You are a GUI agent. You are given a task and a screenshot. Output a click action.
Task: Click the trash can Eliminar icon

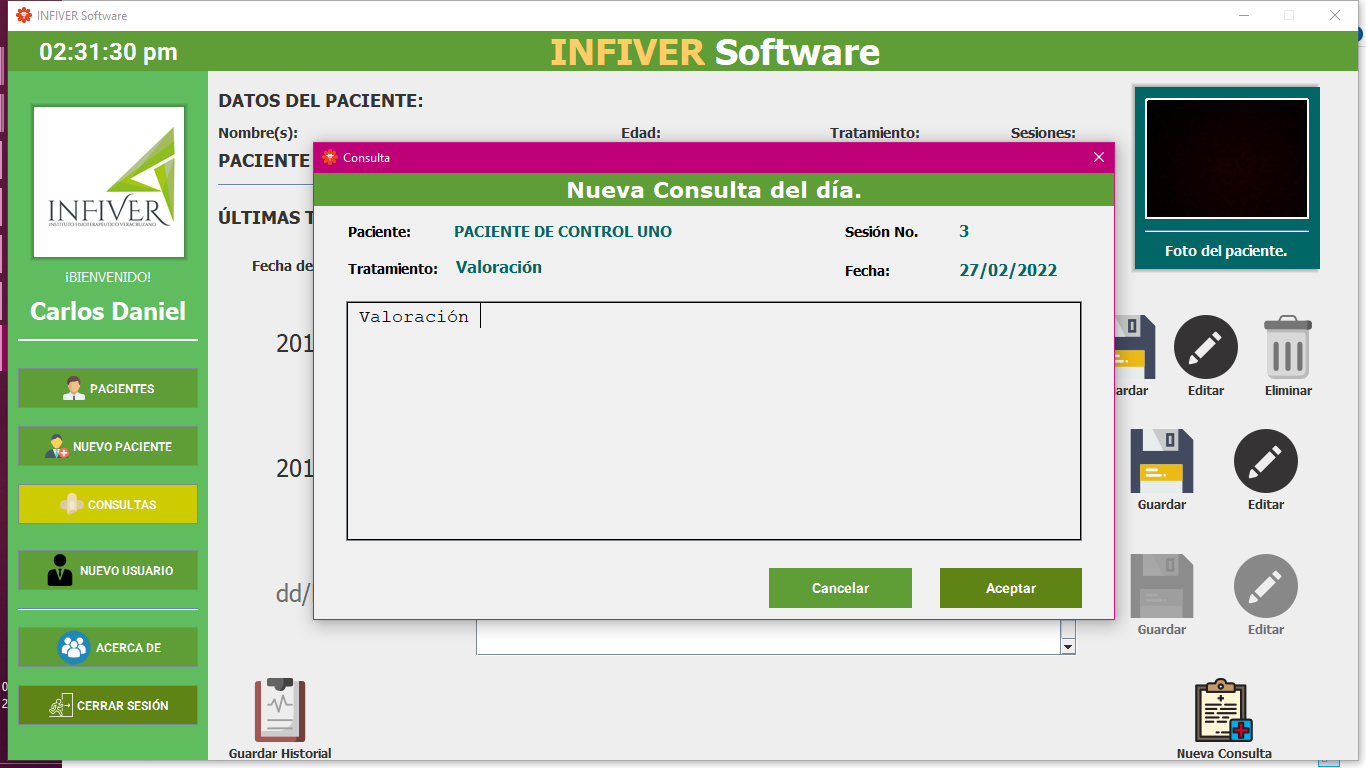click(1288, 346)
